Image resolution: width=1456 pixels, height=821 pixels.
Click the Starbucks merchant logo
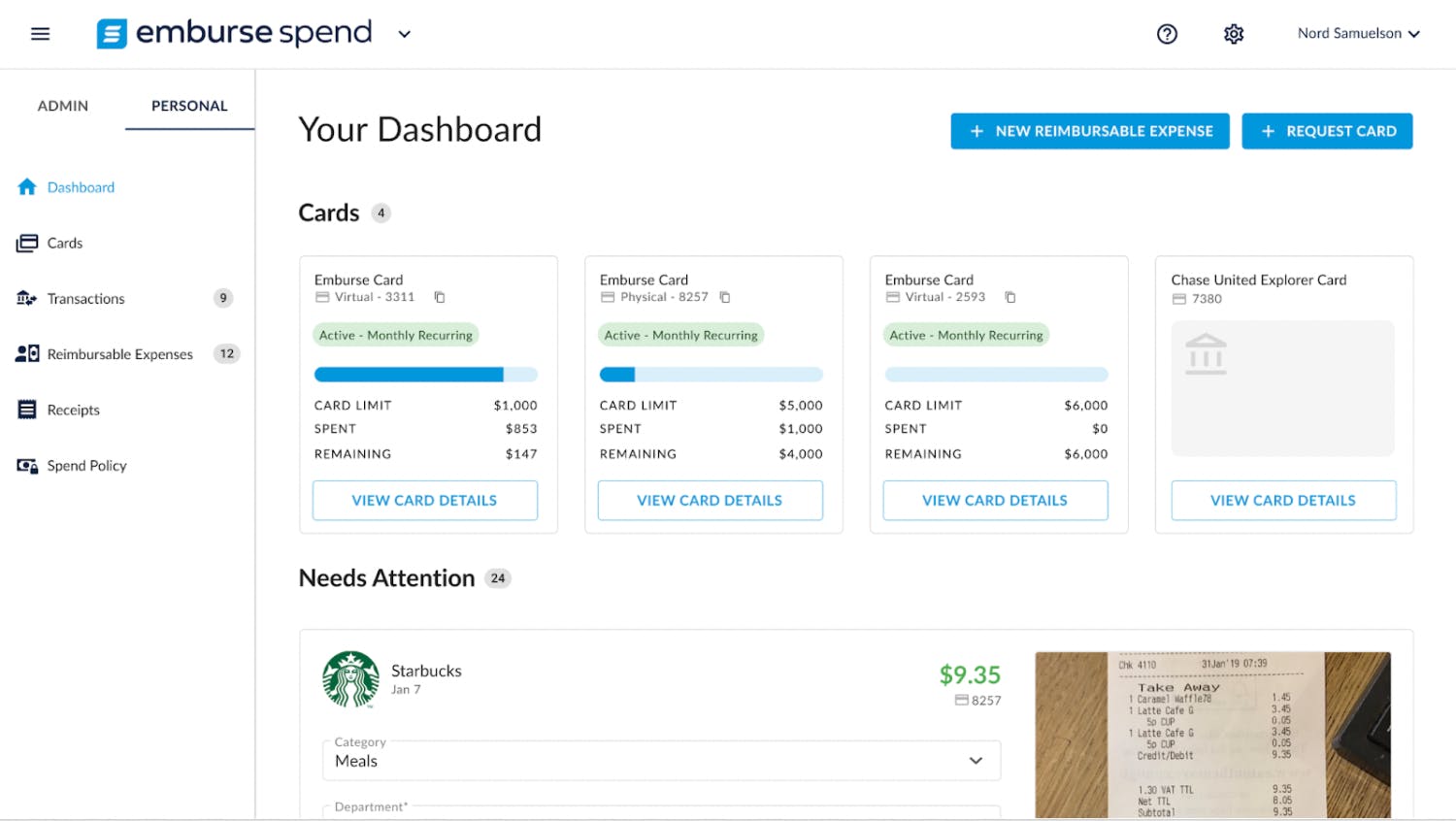pyautogui.click(x=350, y=679)
